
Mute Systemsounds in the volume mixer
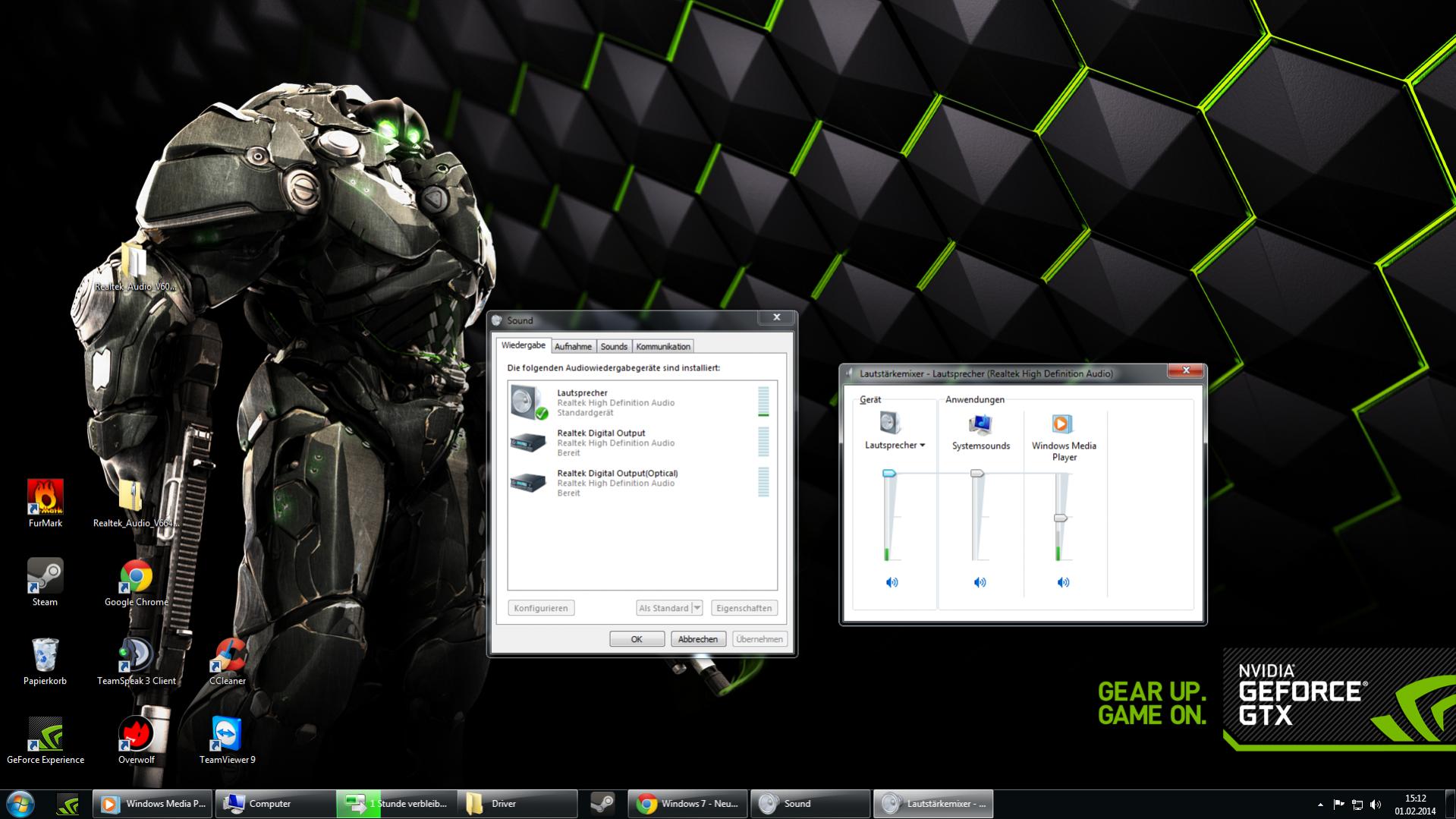980,582
